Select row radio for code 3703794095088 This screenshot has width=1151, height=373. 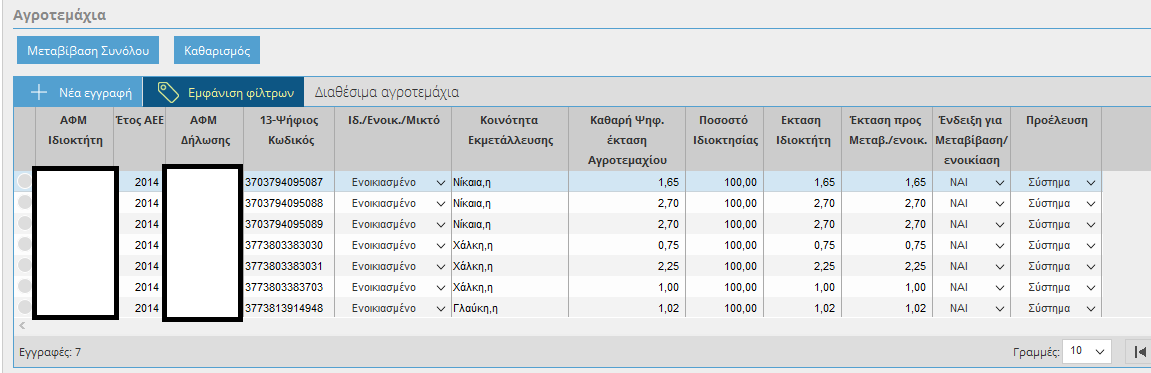pos(24,203)
